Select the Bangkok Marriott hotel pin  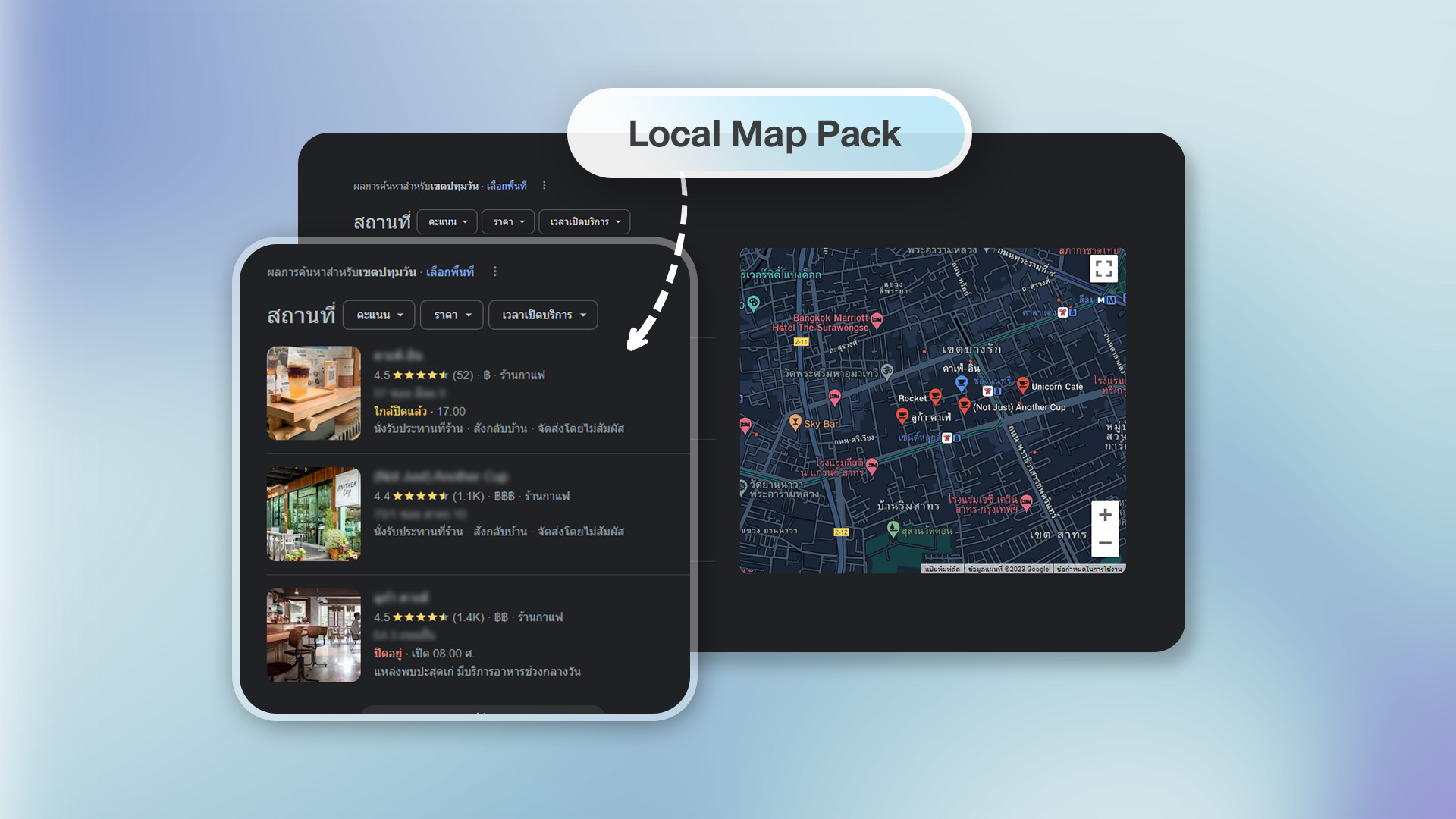click(x=877, y=319)
